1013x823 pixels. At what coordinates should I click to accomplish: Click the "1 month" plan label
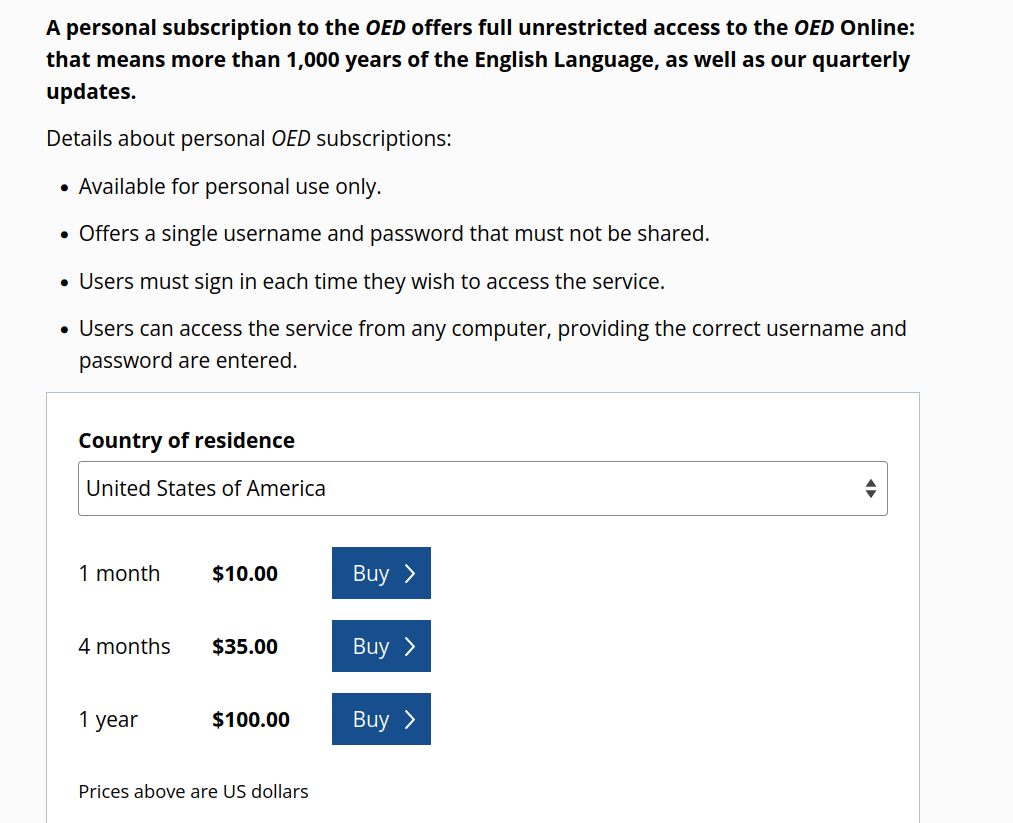[119, 574]
